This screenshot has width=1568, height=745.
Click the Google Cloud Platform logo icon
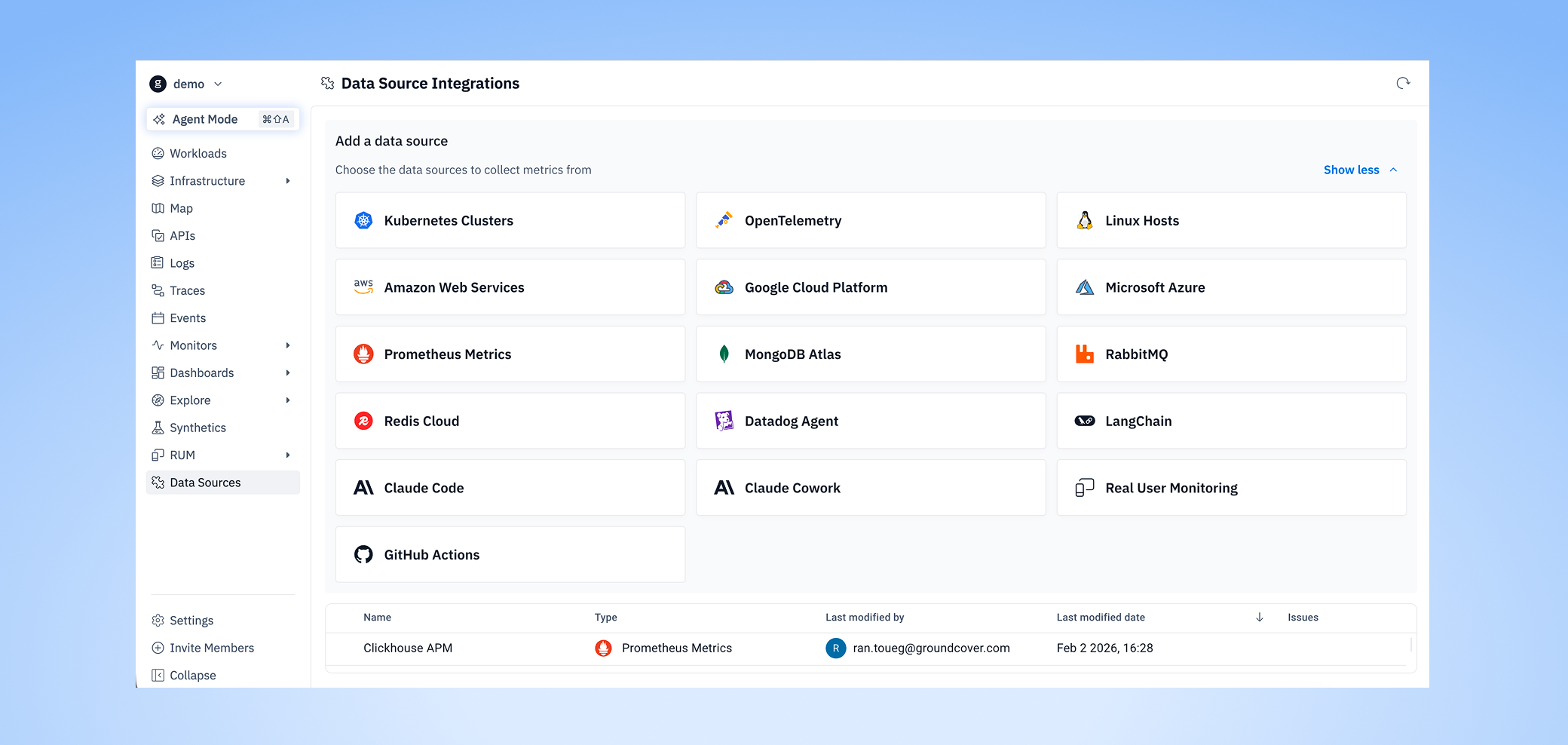(x=724, y=287)
